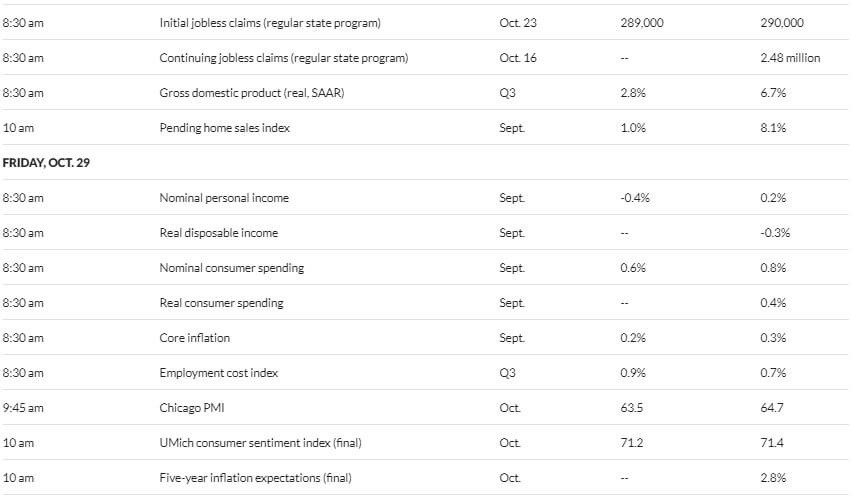
Task: Click the Real consumer spending label
Action: (x=221, y=303)
